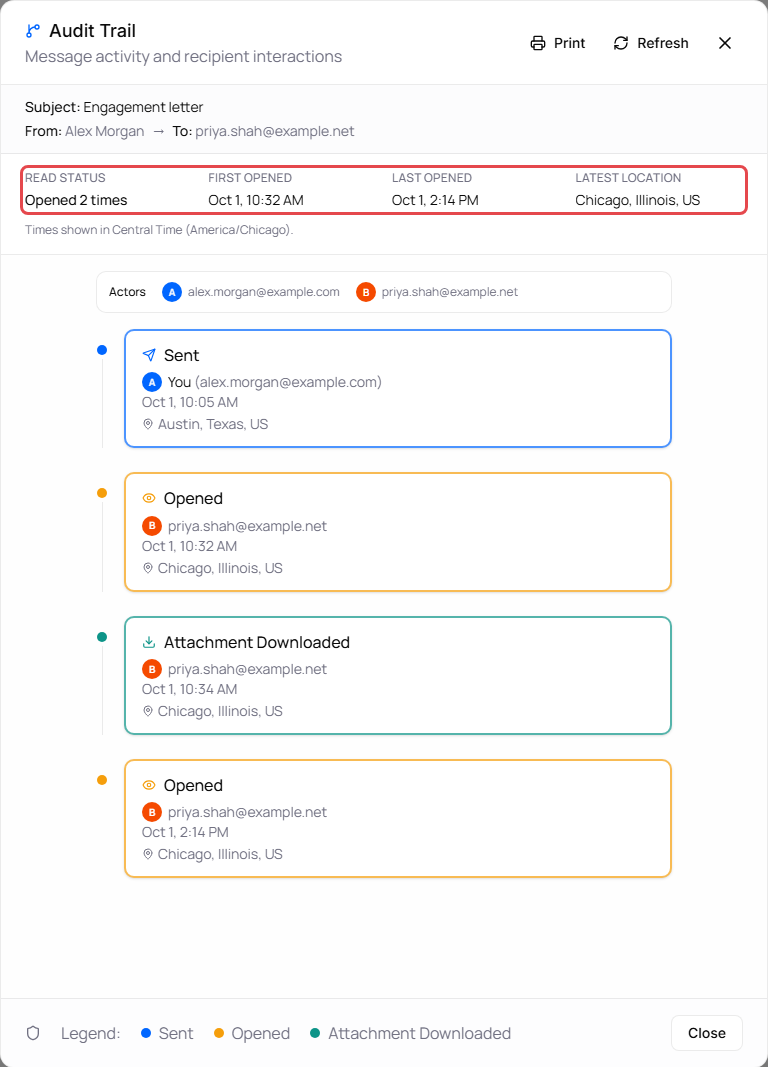Screen dimensions: 768x1067
Task: Click the Subject: Engagement letter line
Action: coord(114,107)
